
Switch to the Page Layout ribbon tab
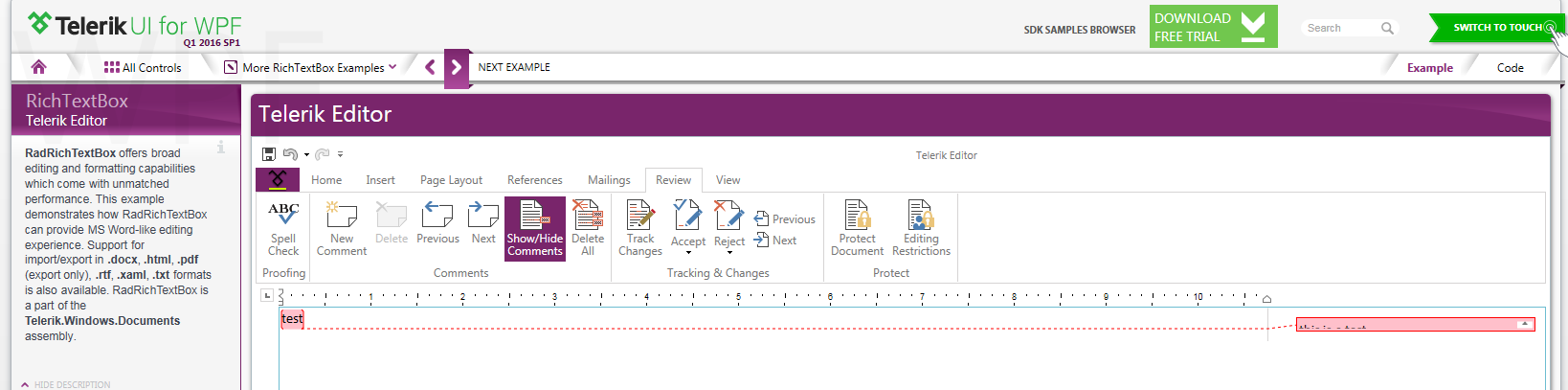click(451, 180)
